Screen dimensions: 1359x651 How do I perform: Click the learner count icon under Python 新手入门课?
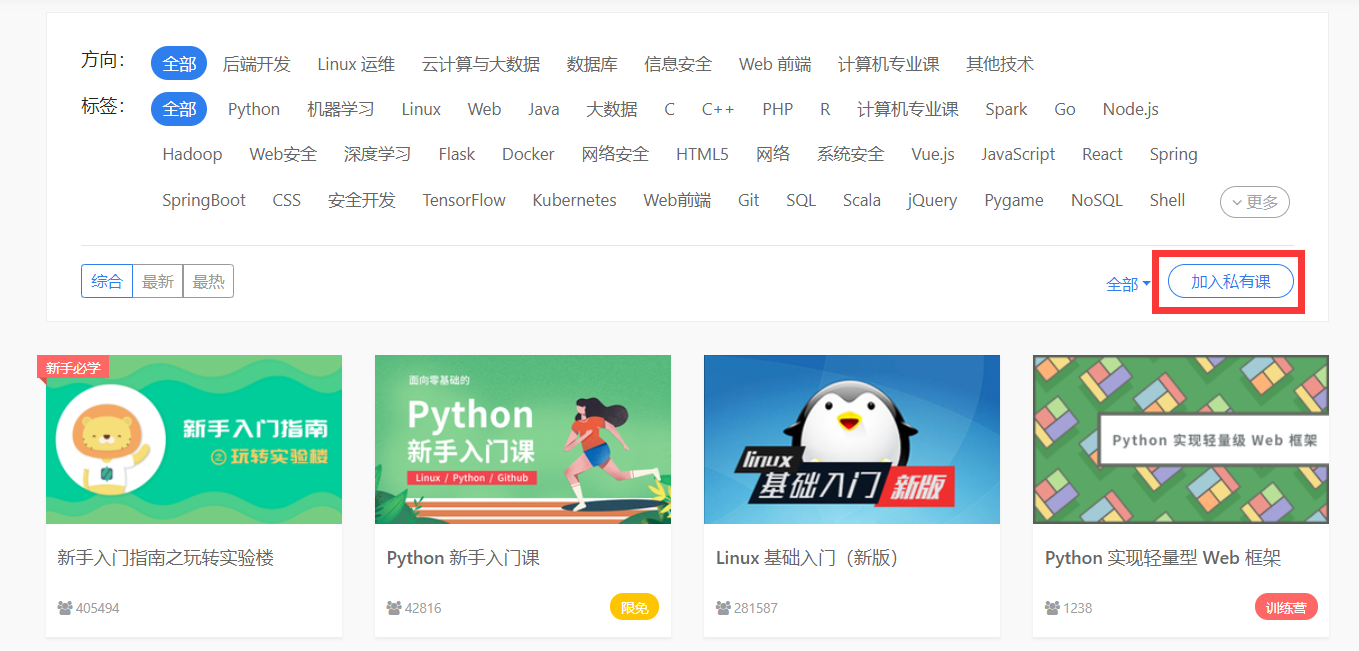[394, 608]
